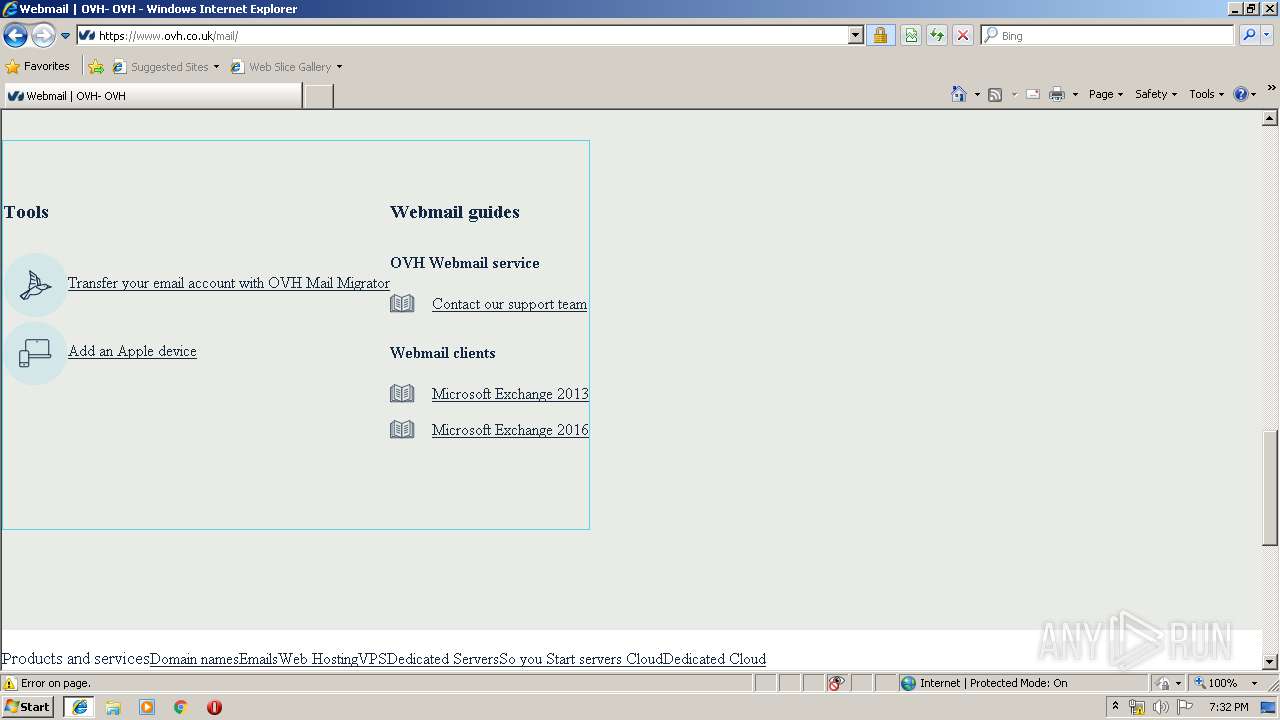Open Microsoft Exchange 2016 guide link
The width and height of the screenshot is (1280, 720).
click(510, 430)
